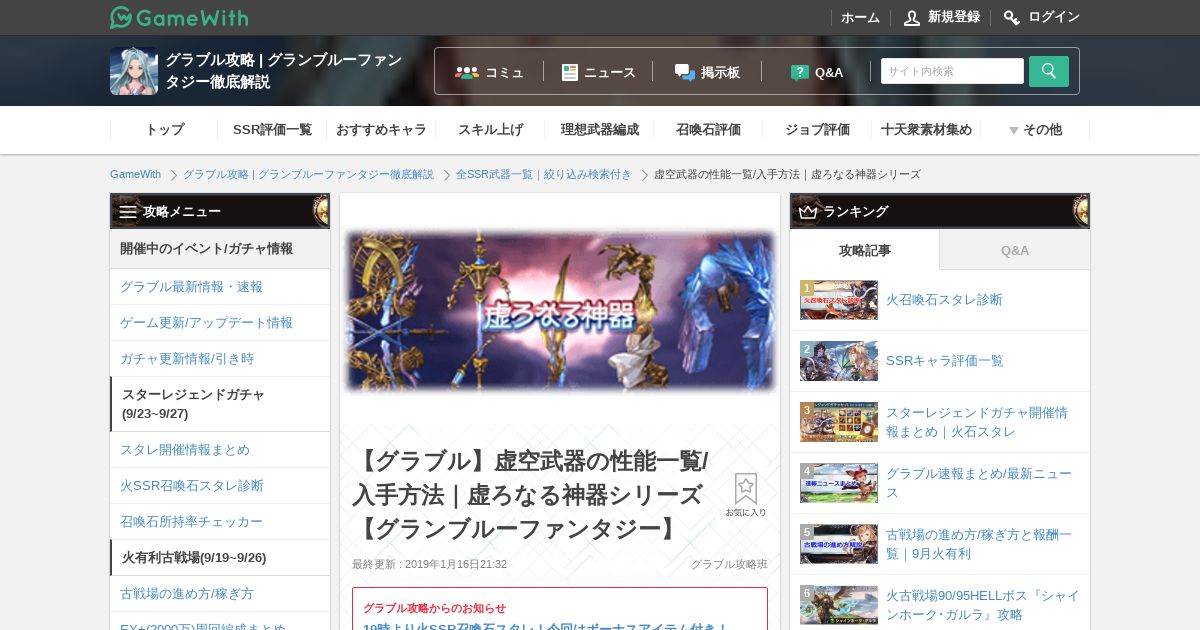
Task: Click the GameWith logo
Action: [x=179, y=17]
